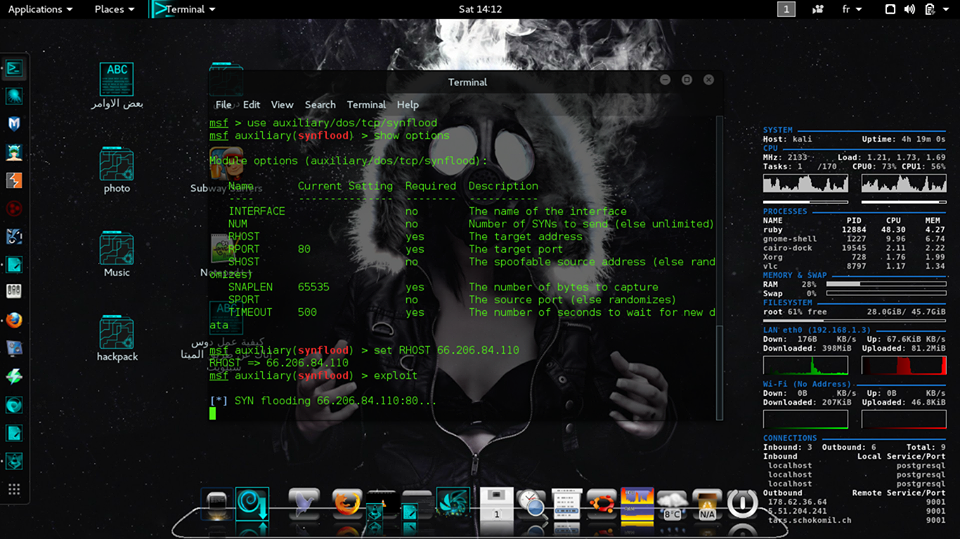Click the 'set RHOST 66.206.84.110' command text
Image resolution: width=960 pixels, height=539 pixels.
446,350
